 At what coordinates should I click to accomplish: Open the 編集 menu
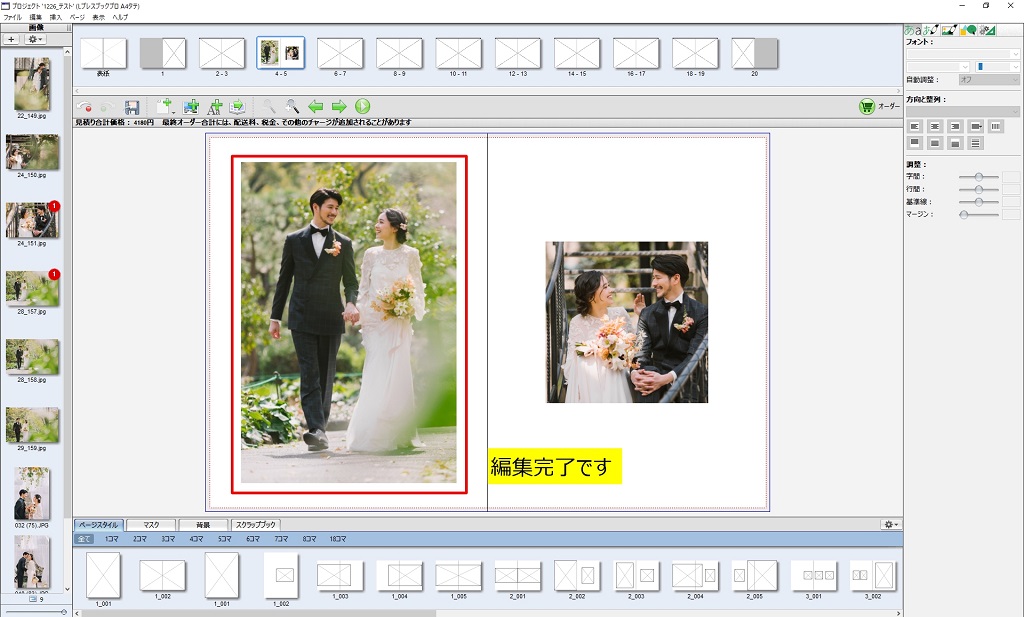tap(36, 18)
